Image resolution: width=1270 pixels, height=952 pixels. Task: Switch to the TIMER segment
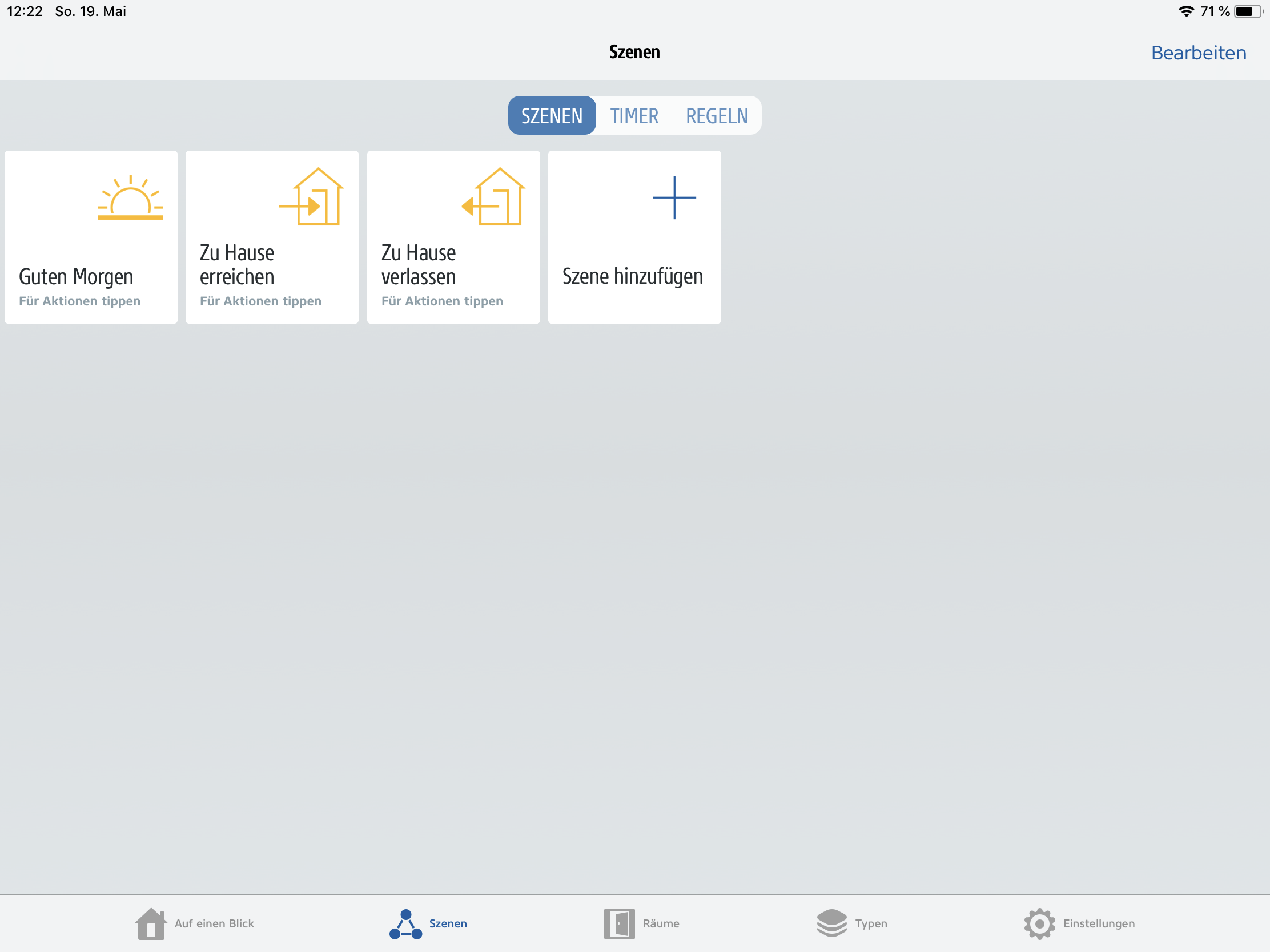pos(634,116)
